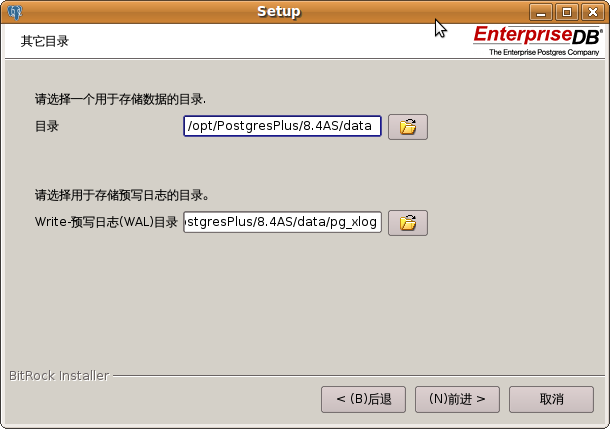Focus the /opt/PostgresPlus/8.4AS/data directory field
The height and width of the screenshot is (429, 610).
coord(282,126)
